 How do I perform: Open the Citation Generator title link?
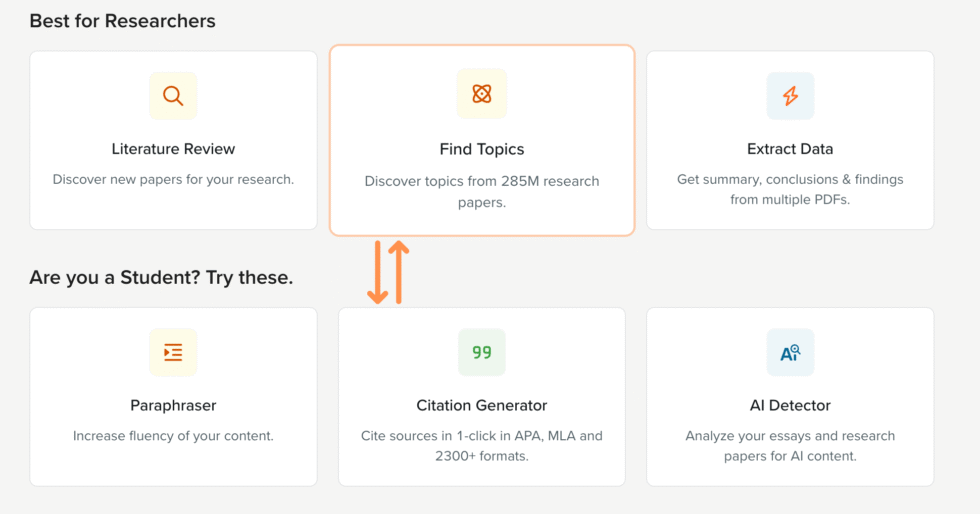point(482,405)
